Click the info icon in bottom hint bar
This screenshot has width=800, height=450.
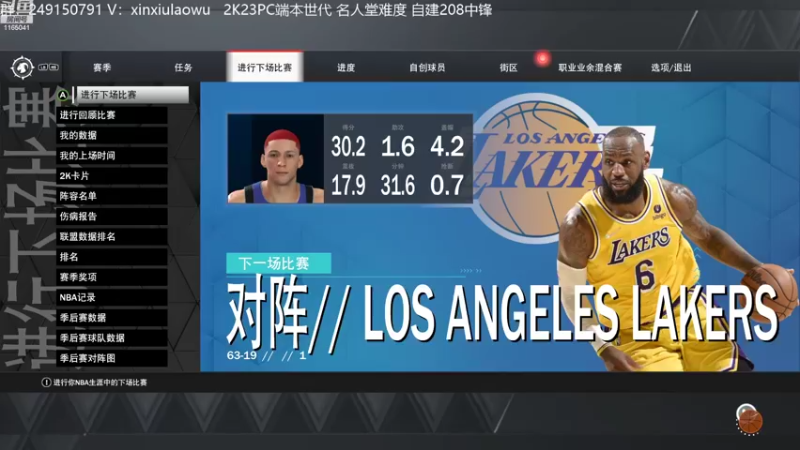pos(46,382)
